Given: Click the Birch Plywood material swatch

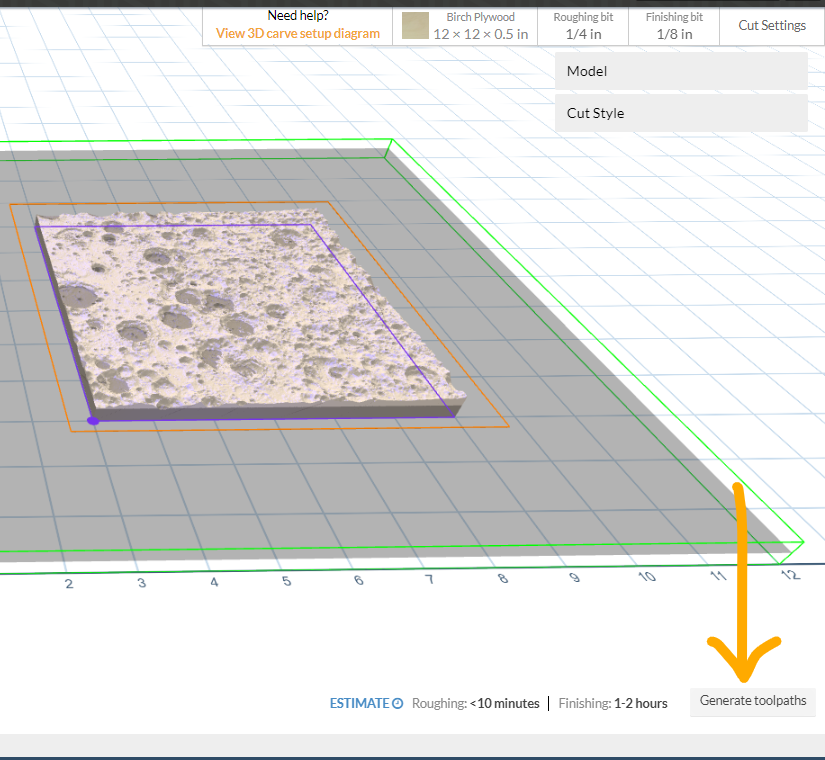Looking at the screenshot, I should coord(416,26).
